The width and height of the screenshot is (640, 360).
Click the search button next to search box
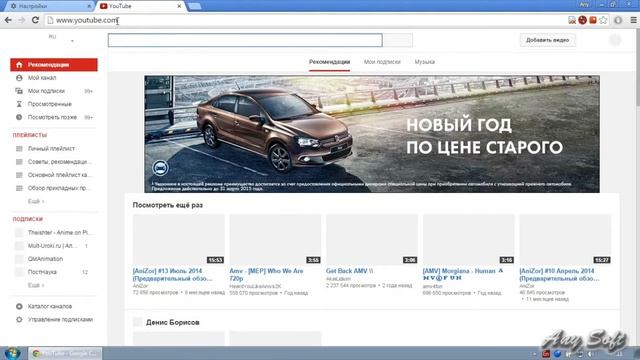pos(398,40)
